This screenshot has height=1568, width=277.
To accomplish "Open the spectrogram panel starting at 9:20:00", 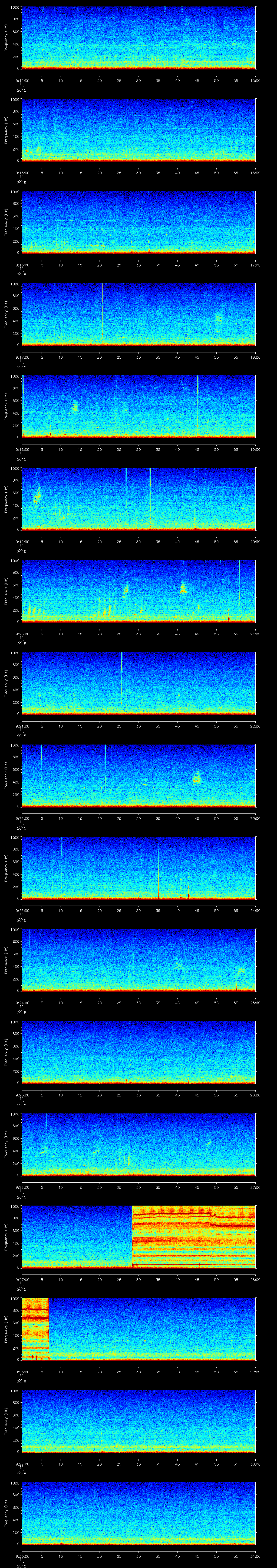I will tap(139, 591).
